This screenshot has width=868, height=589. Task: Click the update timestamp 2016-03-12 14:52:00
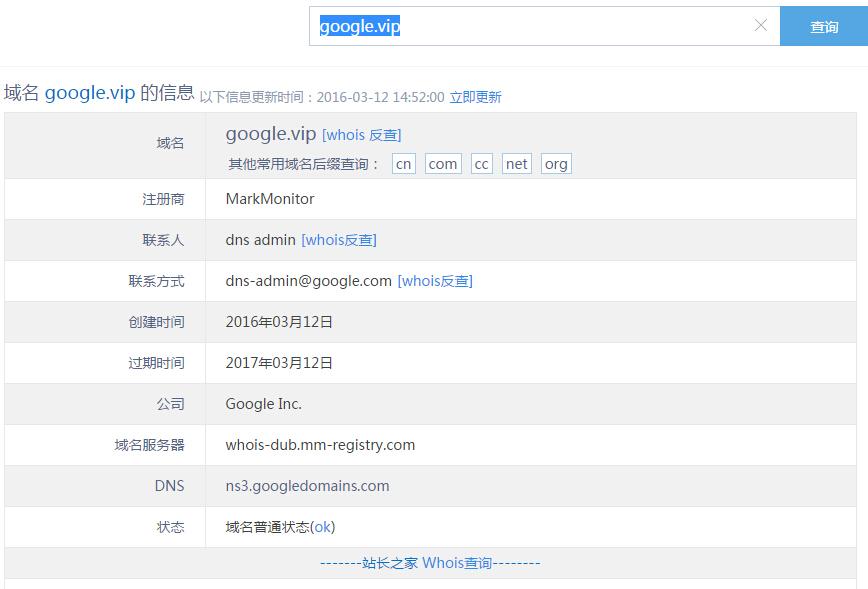(380, 97)
